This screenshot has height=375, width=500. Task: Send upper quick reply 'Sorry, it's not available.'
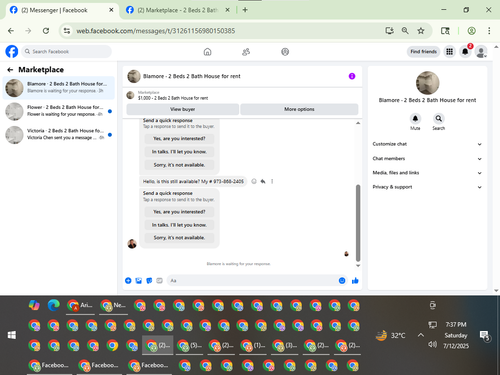coord(179,165)
